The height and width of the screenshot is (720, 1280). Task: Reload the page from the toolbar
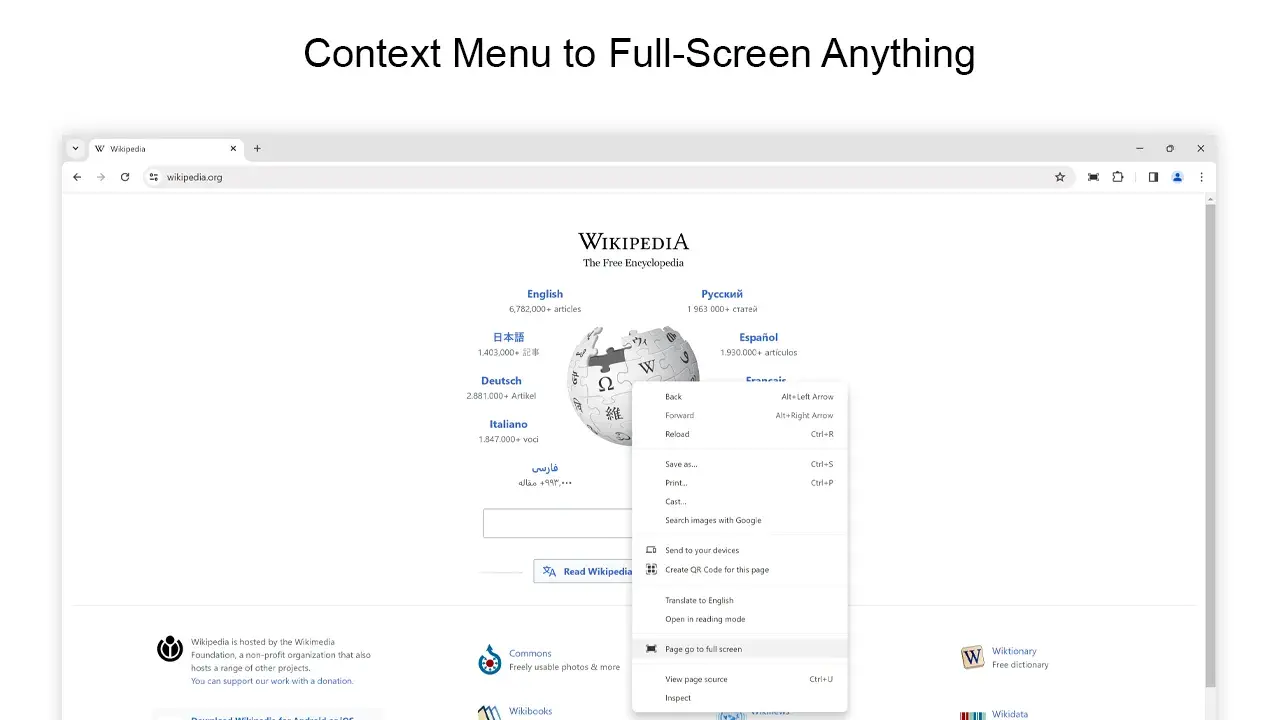[x=125, y=177]
